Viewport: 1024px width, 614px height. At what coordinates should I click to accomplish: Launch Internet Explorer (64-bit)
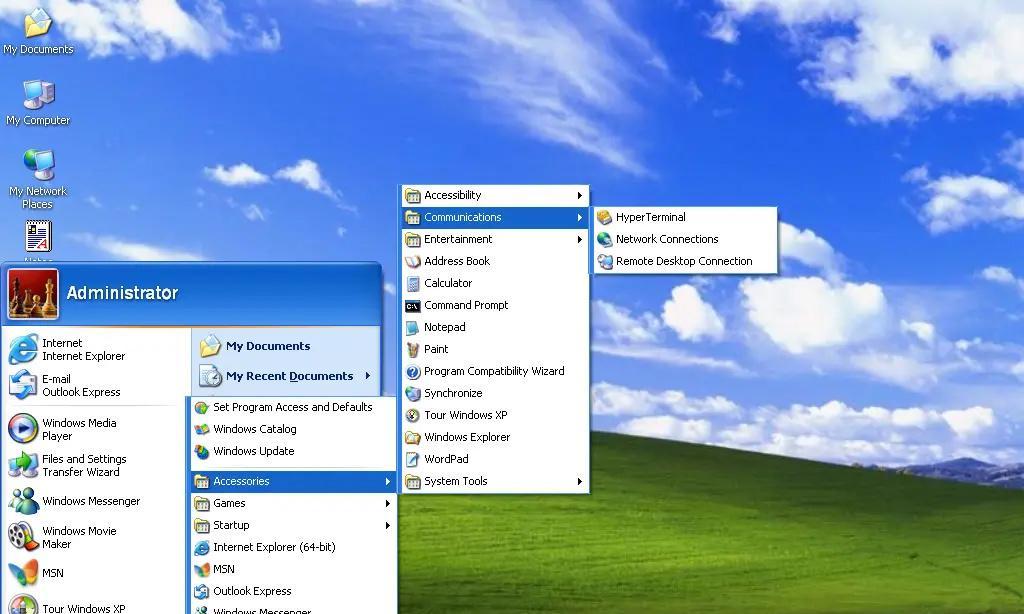coord(293,547)
